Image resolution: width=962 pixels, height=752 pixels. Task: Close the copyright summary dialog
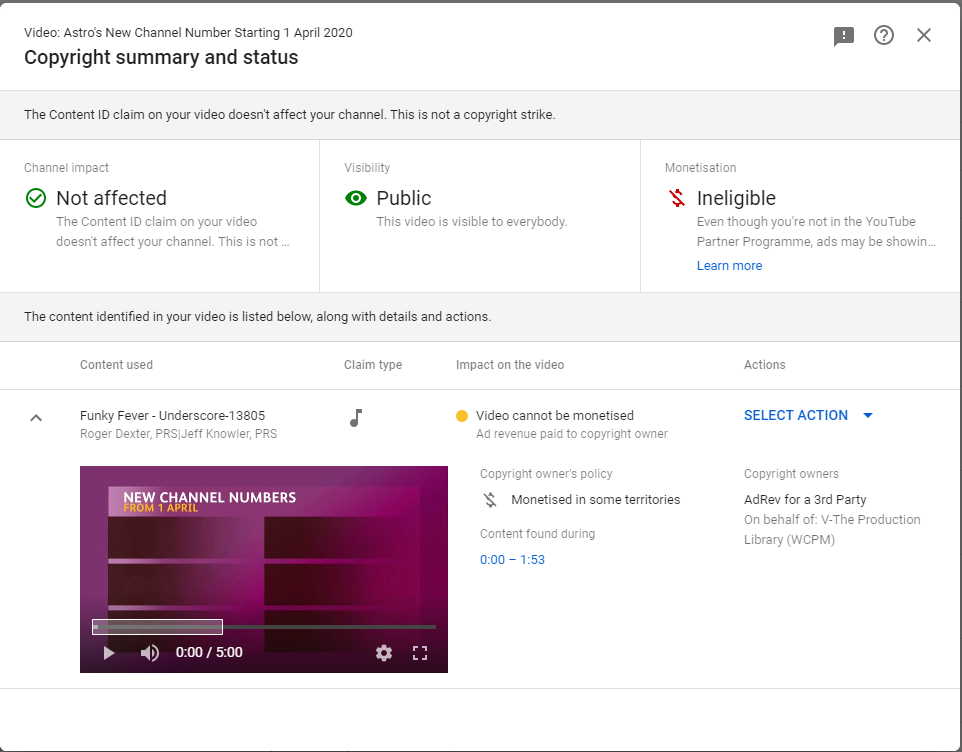[x=923, y=36]
